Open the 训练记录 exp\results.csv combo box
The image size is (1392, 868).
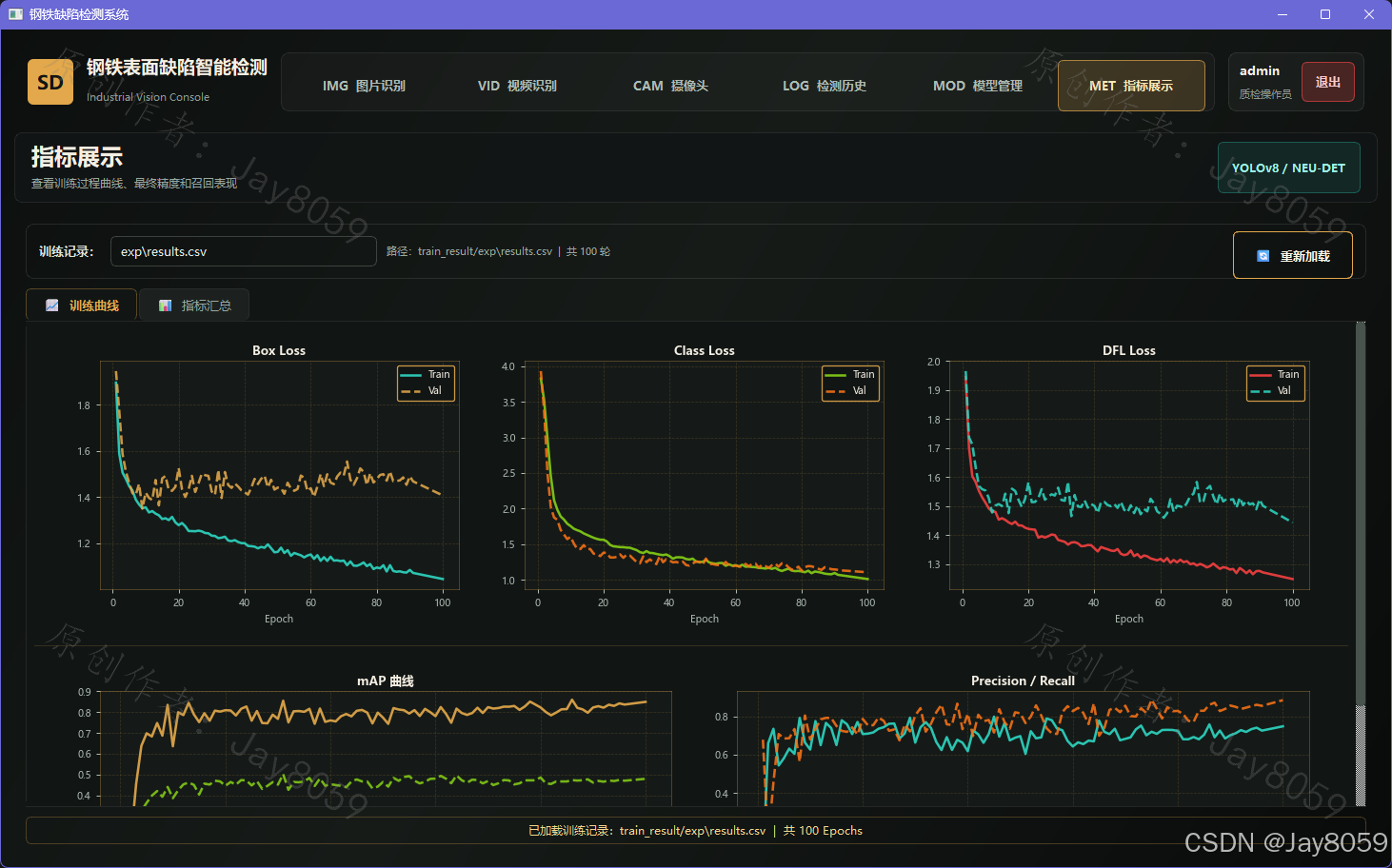244,251
